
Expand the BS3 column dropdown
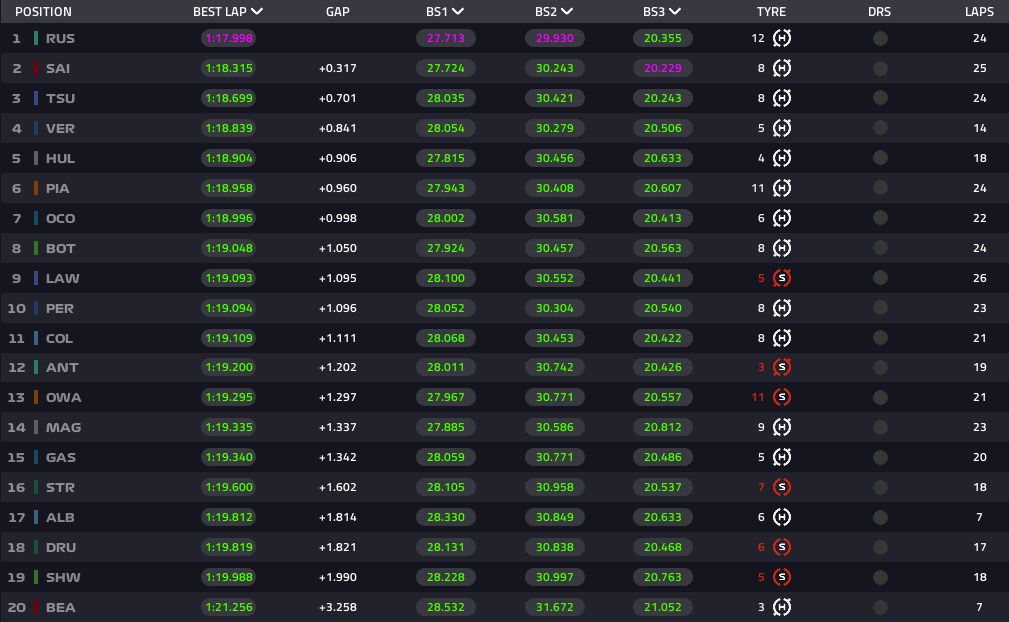674,12
